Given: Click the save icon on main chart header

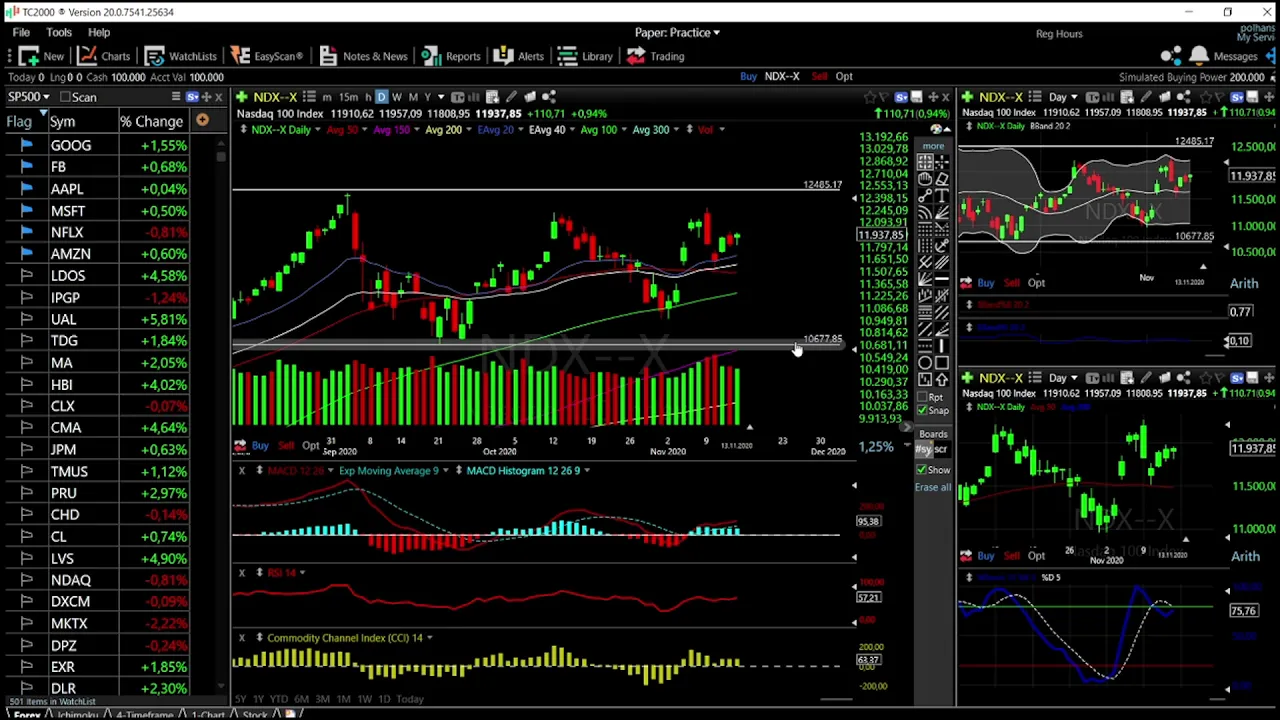Looking at the screenshot, I should (x=916, y=97).
